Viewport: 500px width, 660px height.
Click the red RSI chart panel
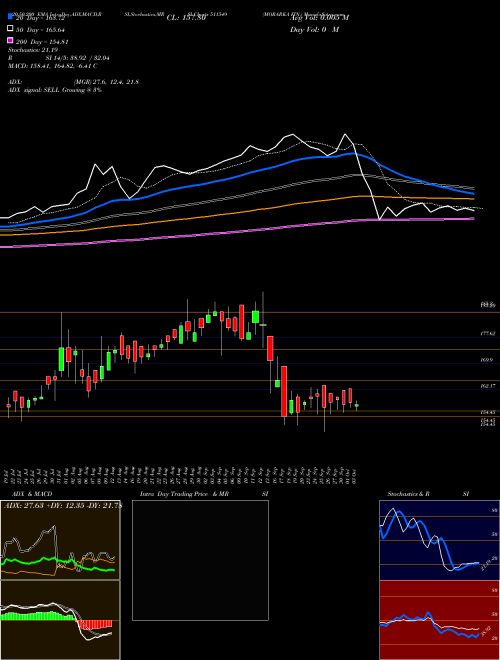439,620
